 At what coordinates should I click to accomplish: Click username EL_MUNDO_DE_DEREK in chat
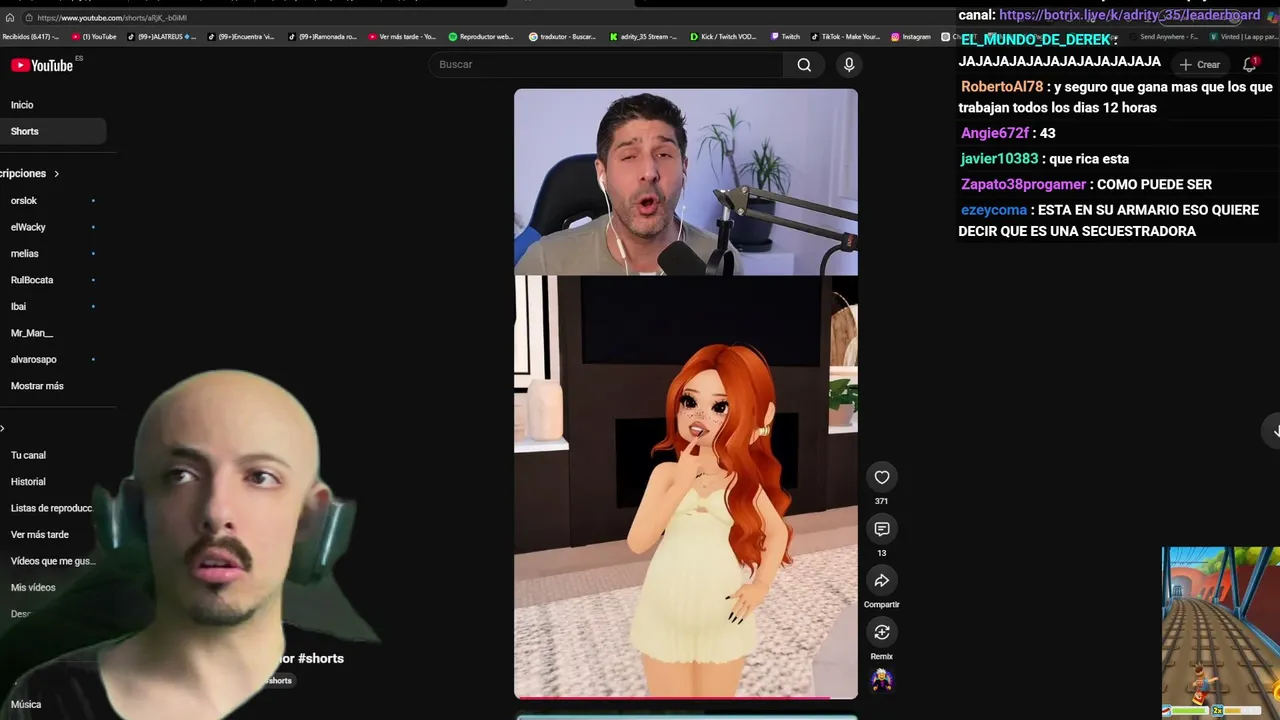click(1036, 40)
